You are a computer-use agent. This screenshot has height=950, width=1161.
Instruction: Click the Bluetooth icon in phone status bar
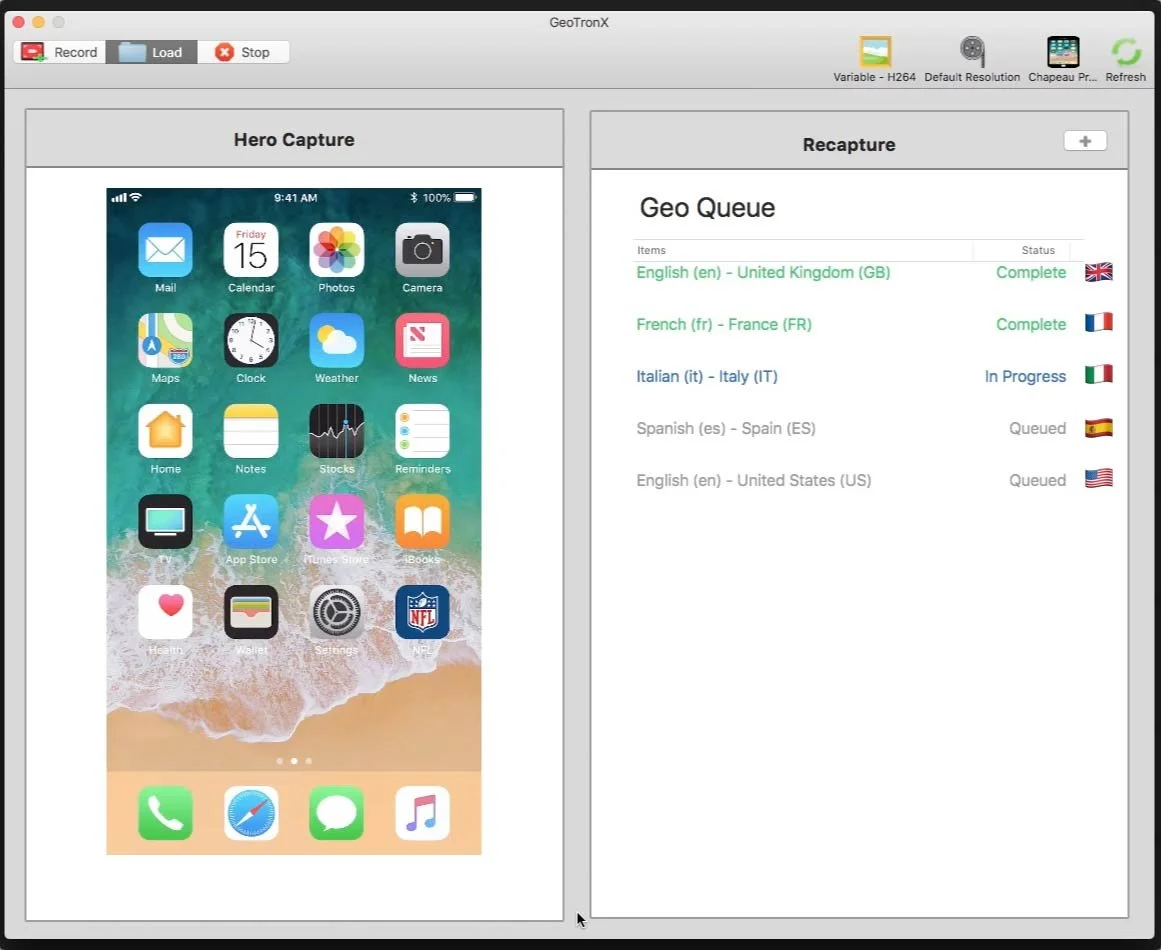pos(414,198)
